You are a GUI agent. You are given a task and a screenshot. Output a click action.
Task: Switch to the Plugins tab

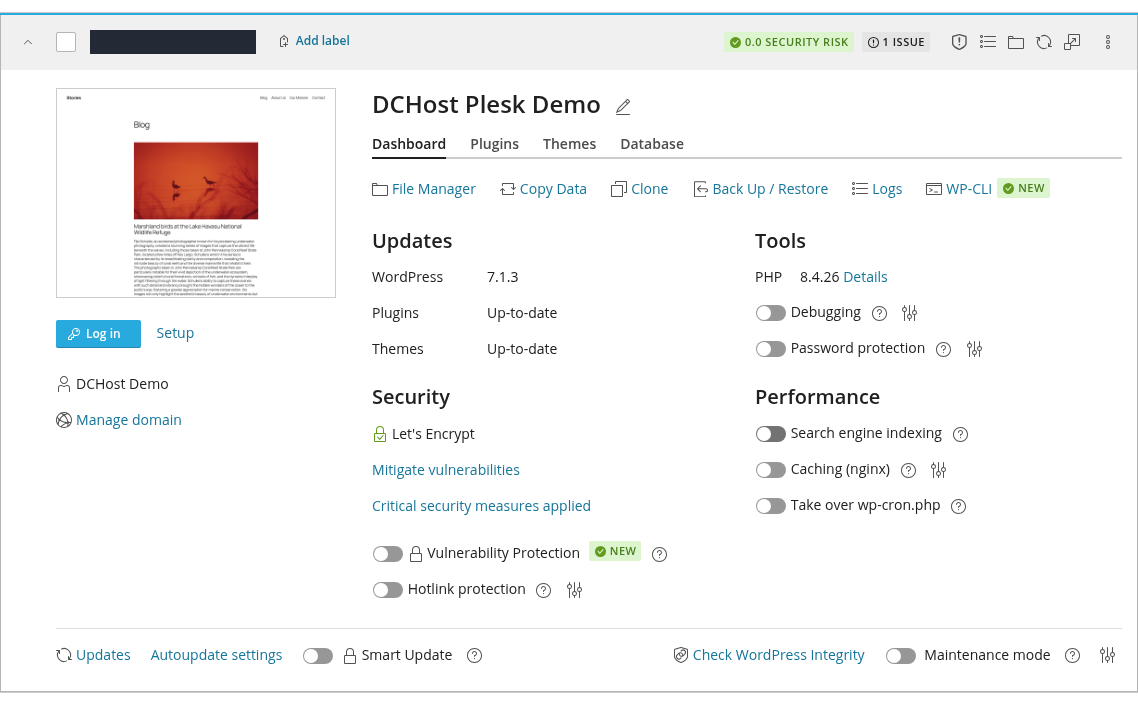tap(494, 144)
